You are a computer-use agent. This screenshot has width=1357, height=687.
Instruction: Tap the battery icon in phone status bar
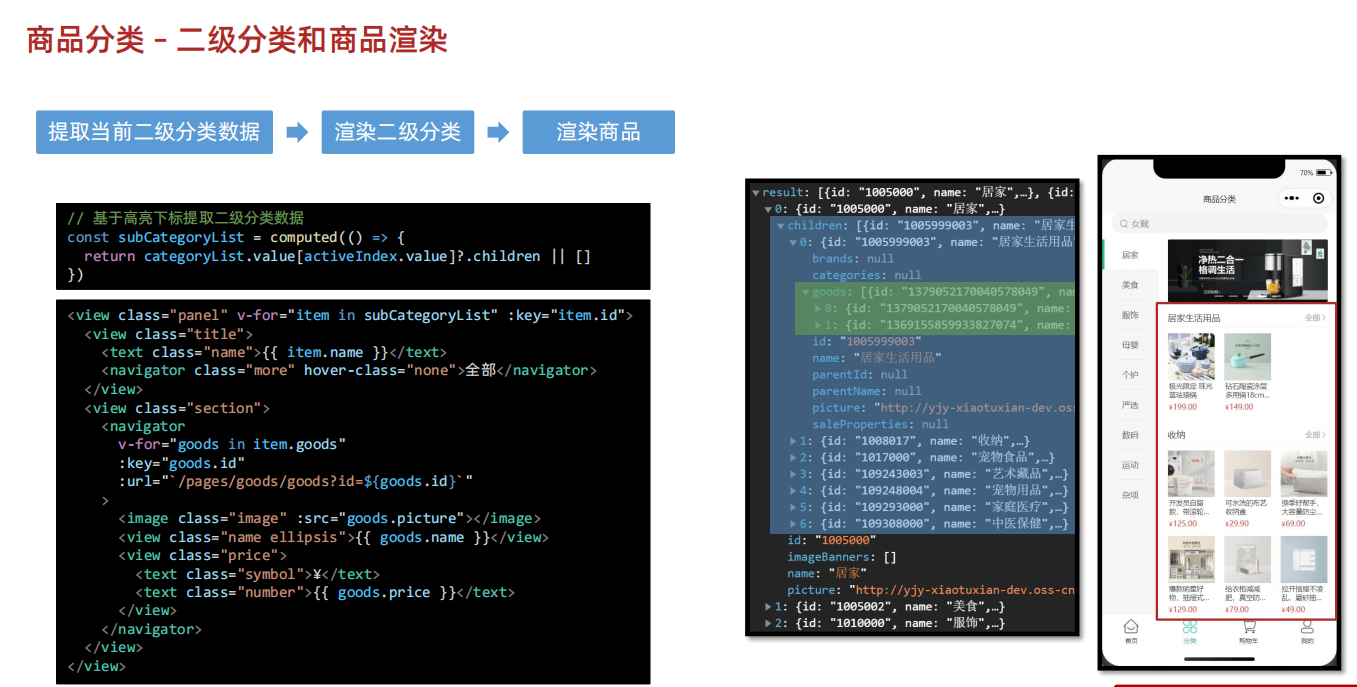1324,173
